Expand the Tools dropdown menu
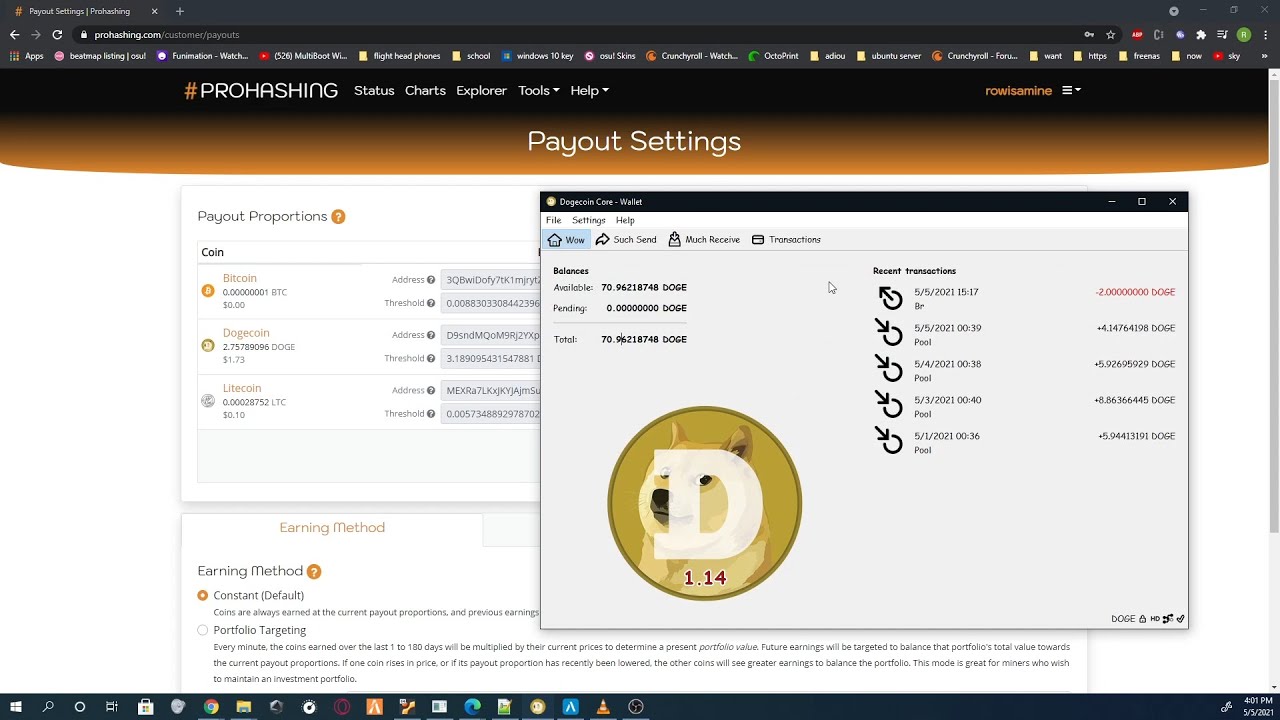Screen dimensions: 1280x720 pos(538,91)
